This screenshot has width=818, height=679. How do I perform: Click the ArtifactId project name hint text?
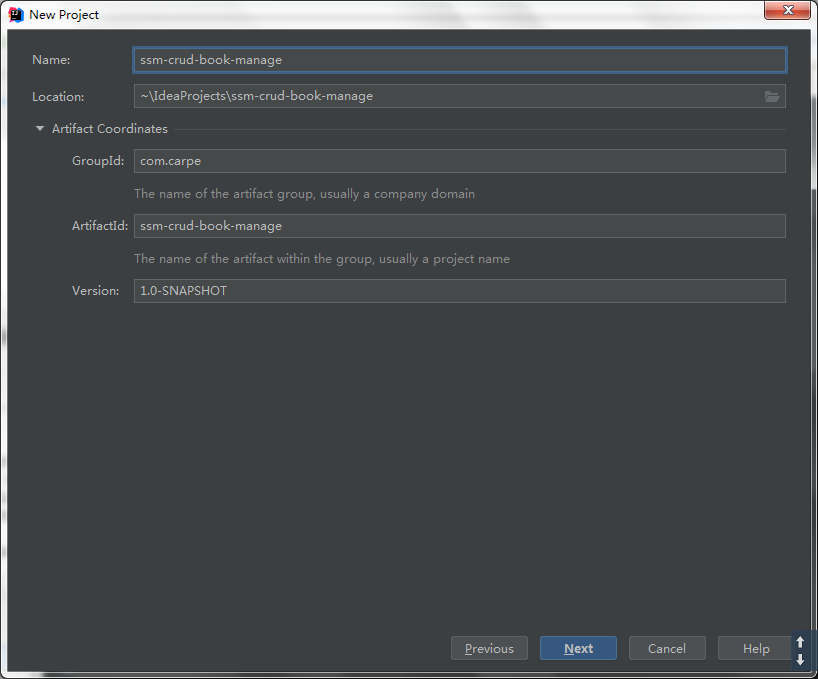[322, 259]
